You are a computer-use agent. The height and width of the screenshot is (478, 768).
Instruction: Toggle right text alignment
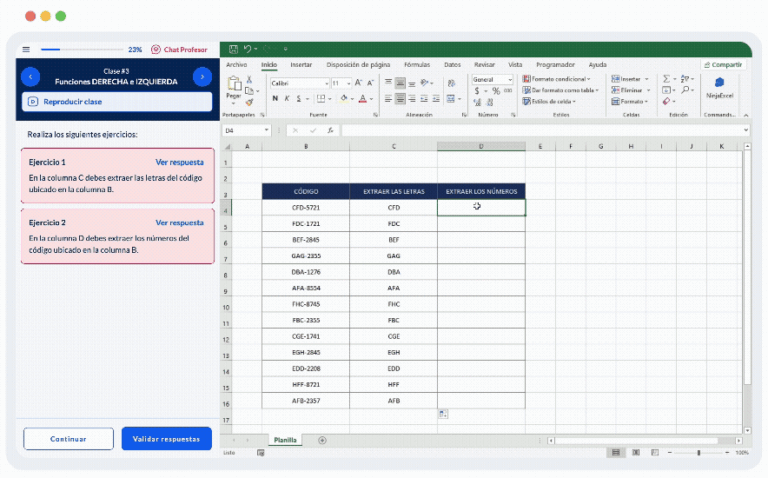[412, 98]
